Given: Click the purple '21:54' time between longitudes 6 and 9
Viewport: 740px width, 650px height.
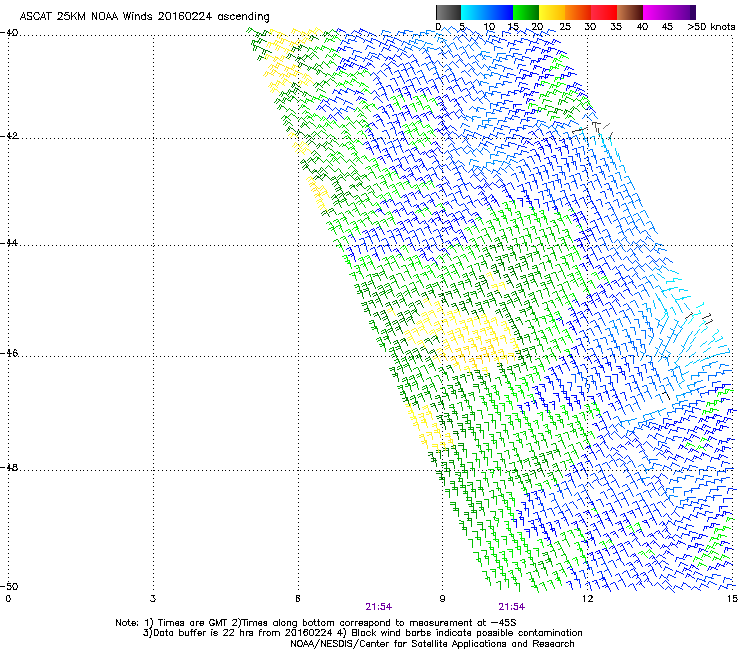Looking at the screenshot, I should point(378,607).
